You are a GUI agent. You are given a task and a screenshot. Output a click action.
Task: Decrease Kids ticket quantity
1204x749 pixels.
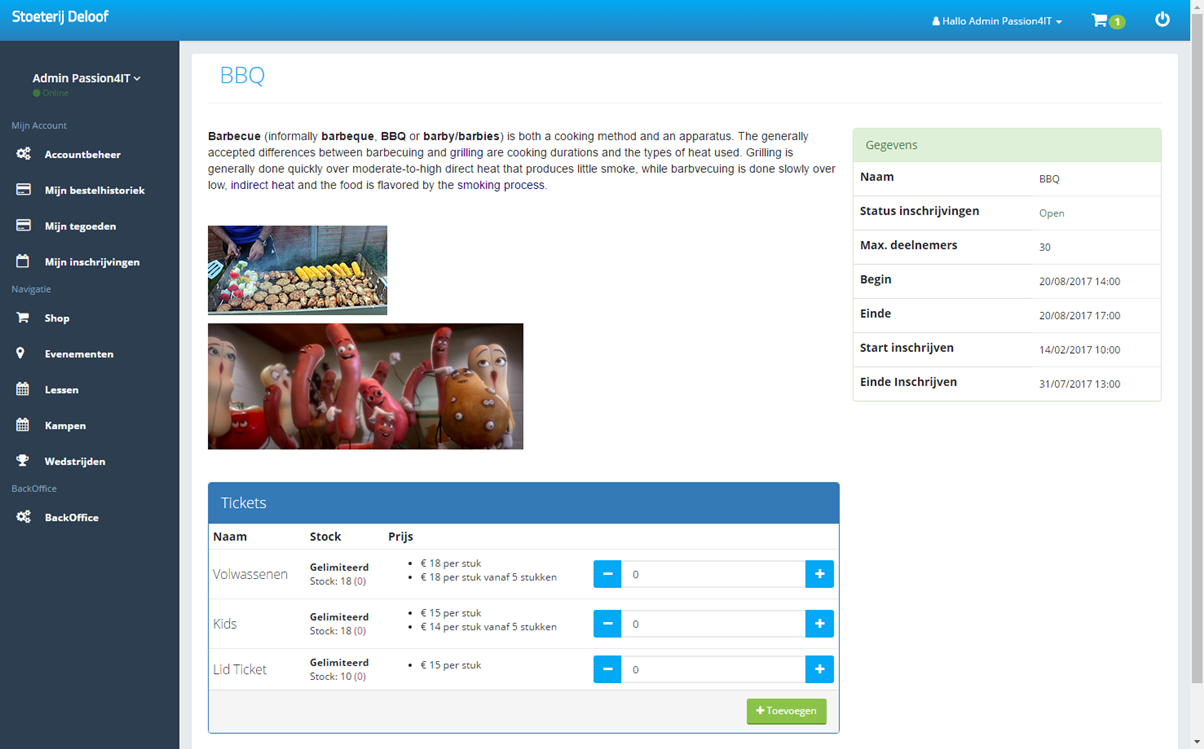[x=607, y=624]
